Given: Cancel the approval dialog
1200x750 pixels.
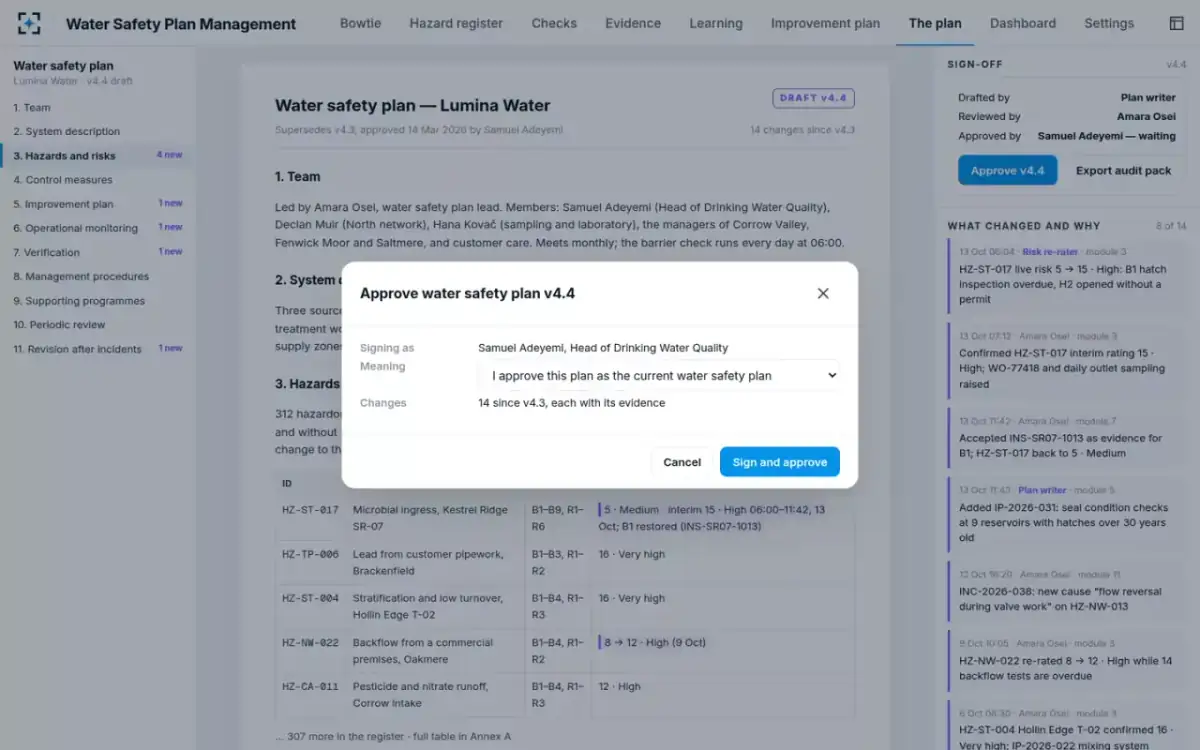Looking at the screenshot, I should (682, 462).
